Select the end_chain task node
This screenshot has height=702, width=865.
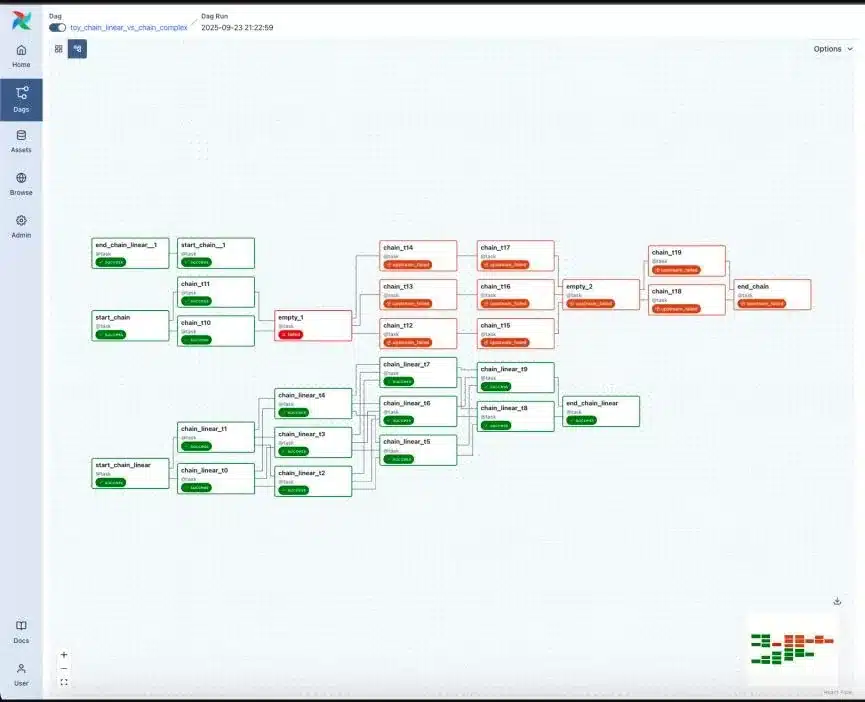coord(772,294)
